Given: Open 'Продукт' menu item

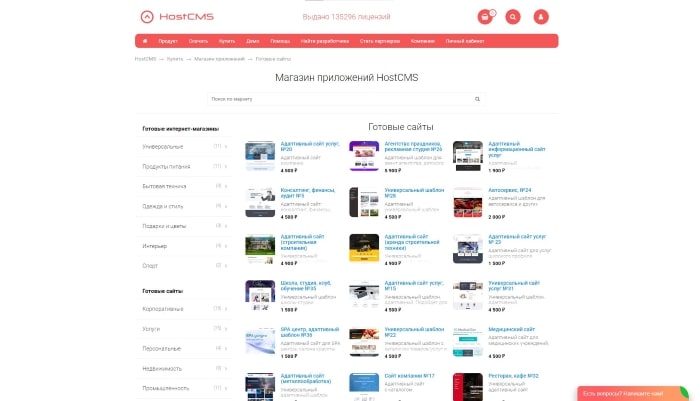Looking at the screenshot, I should [168, 41].
